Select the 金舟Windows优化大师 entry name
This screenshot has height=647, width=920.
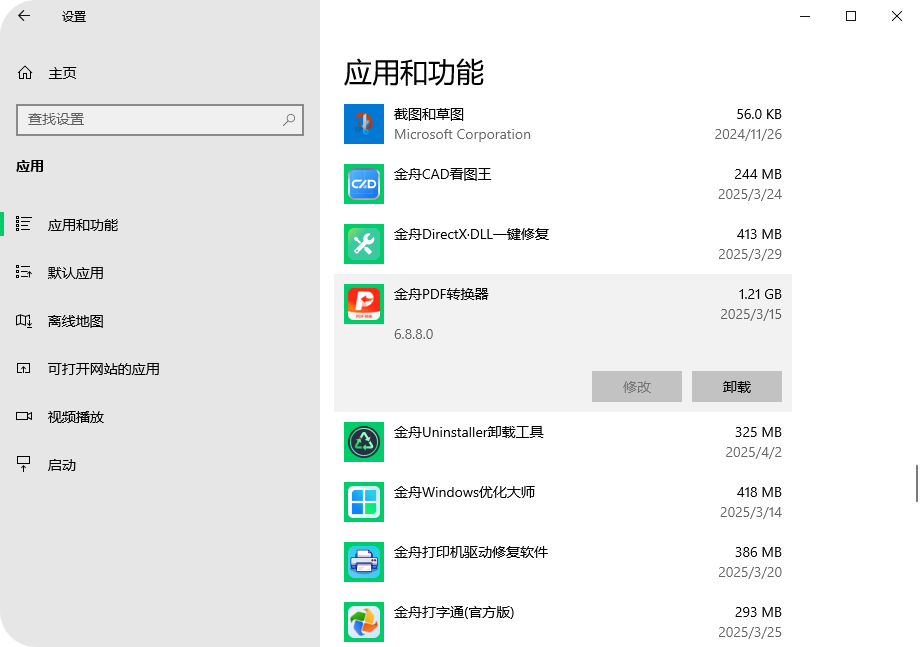click(464, 492)
